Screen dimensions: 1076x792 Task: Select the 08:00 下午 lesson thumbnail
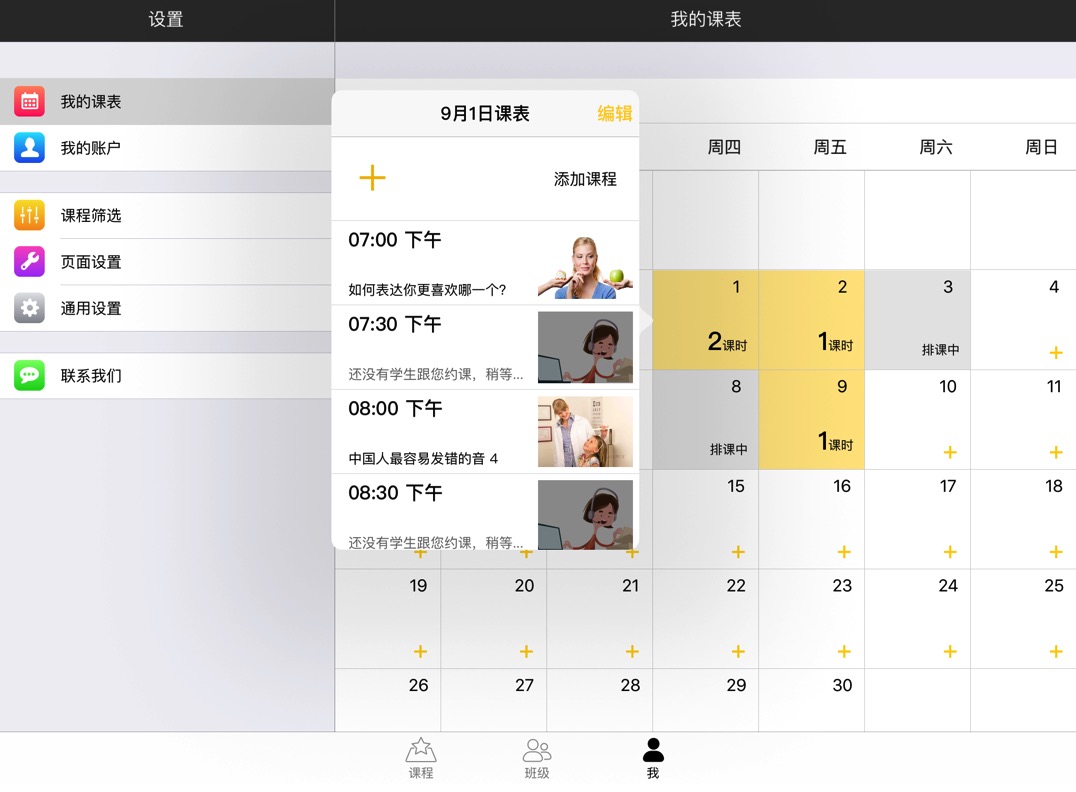pyautogui.click(x=585, y=432)
